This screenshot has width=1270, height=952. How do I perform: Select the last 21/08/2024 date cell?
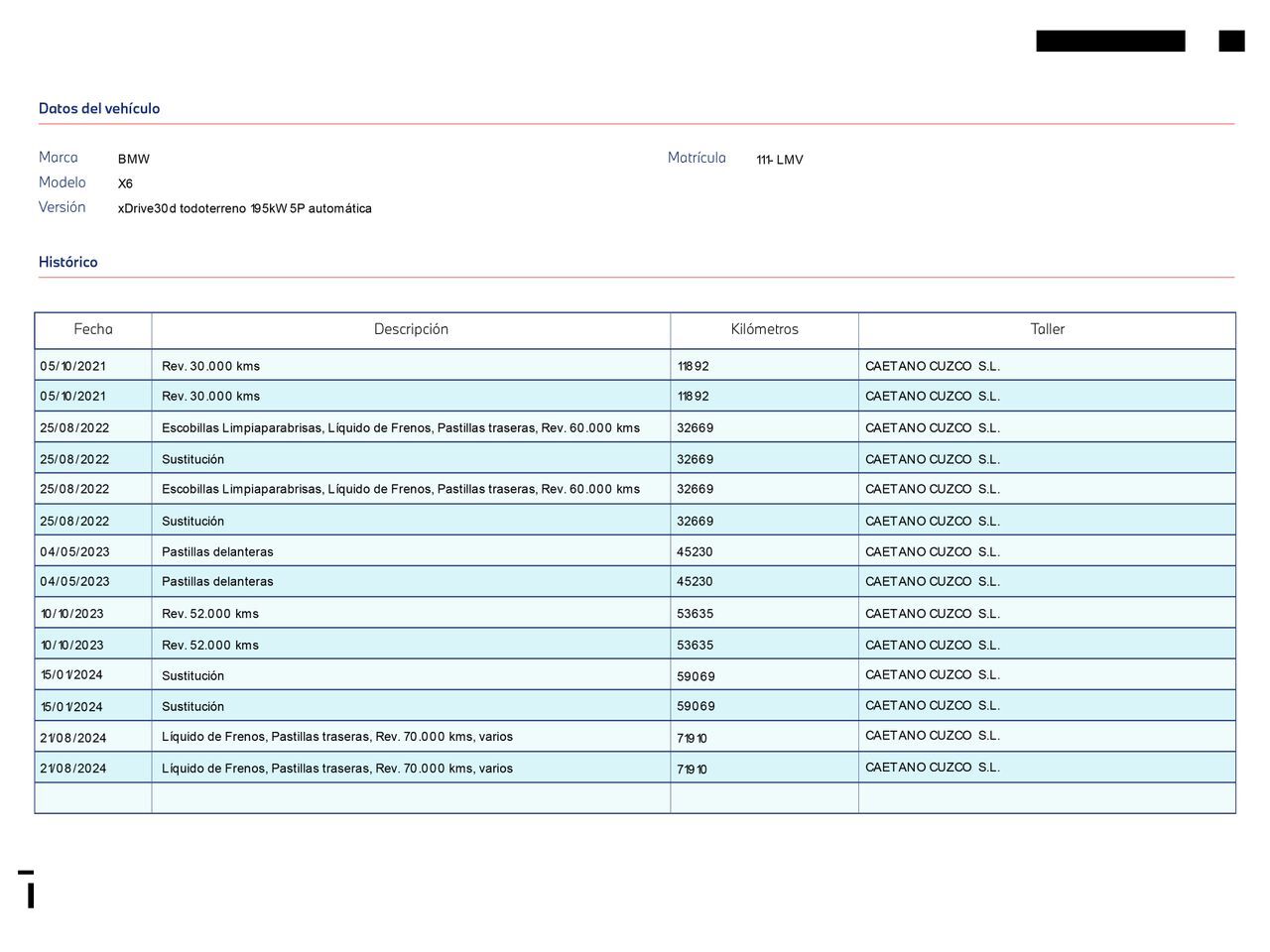pos(73,769)
